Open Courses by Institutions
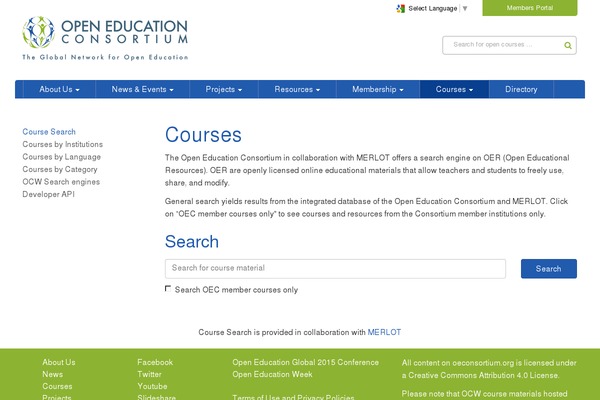 click(62, 144)
